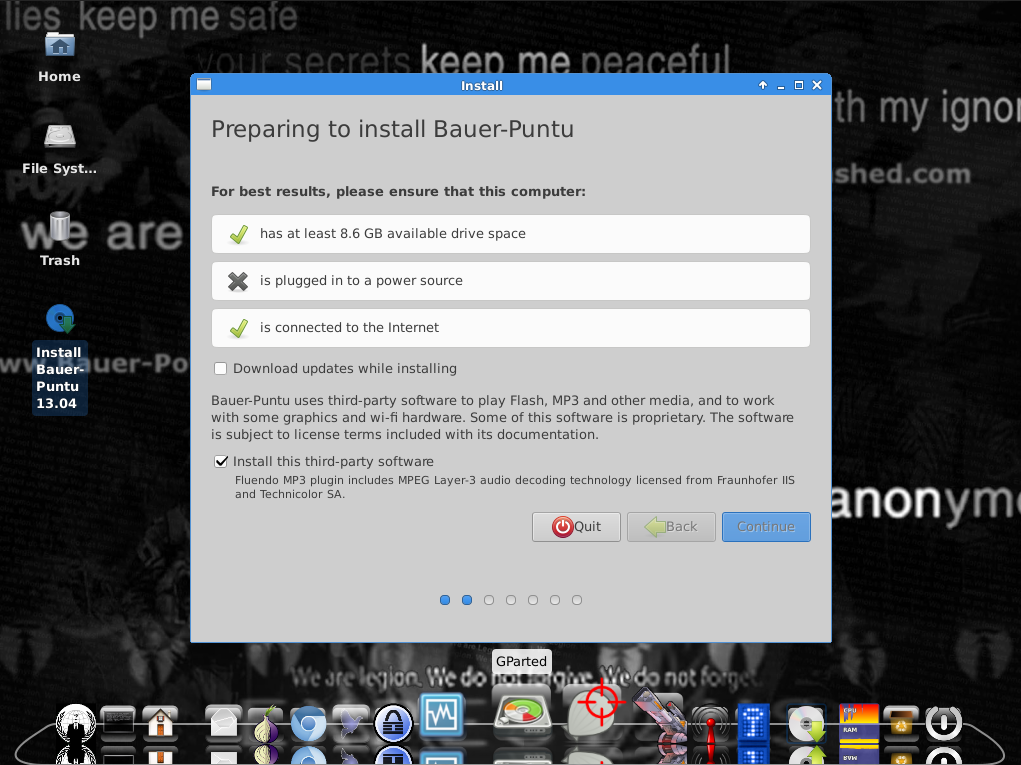Launch the disc installer icon in dock
The image size is (1021, 765).
807,724
